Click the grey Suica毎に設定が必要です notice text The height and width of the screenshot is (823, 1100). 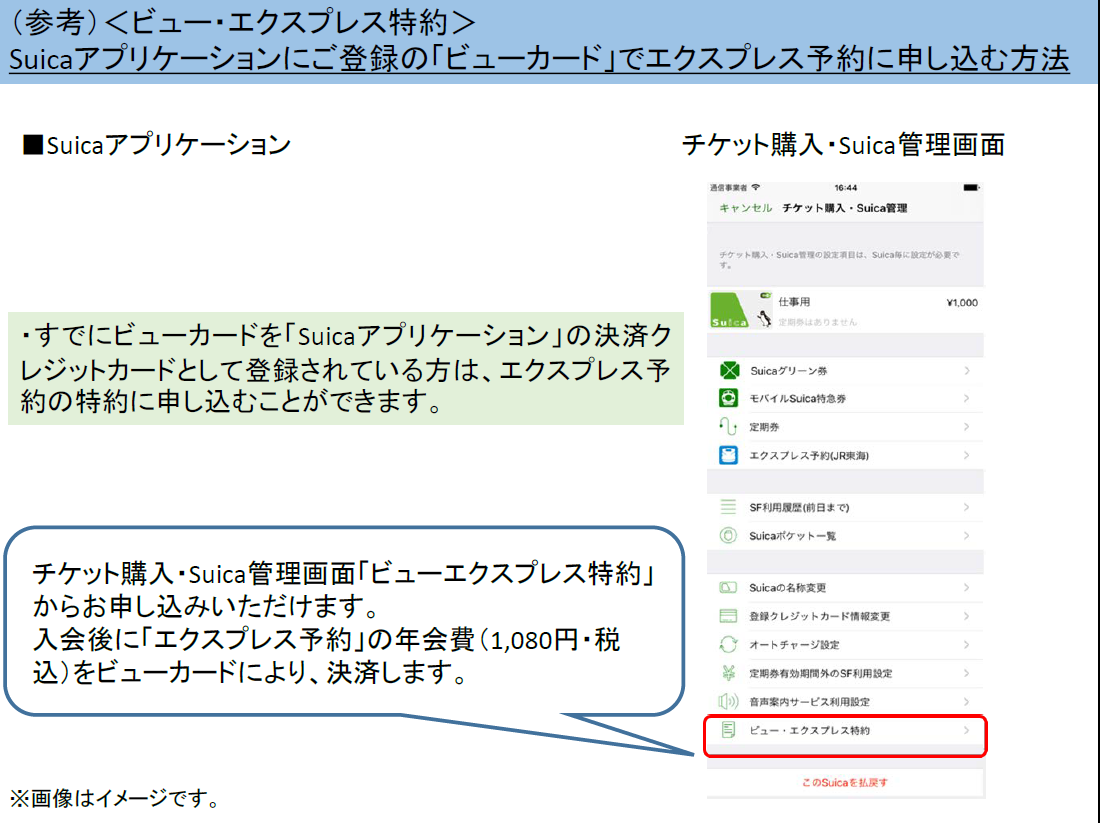(x=839, y=259)
